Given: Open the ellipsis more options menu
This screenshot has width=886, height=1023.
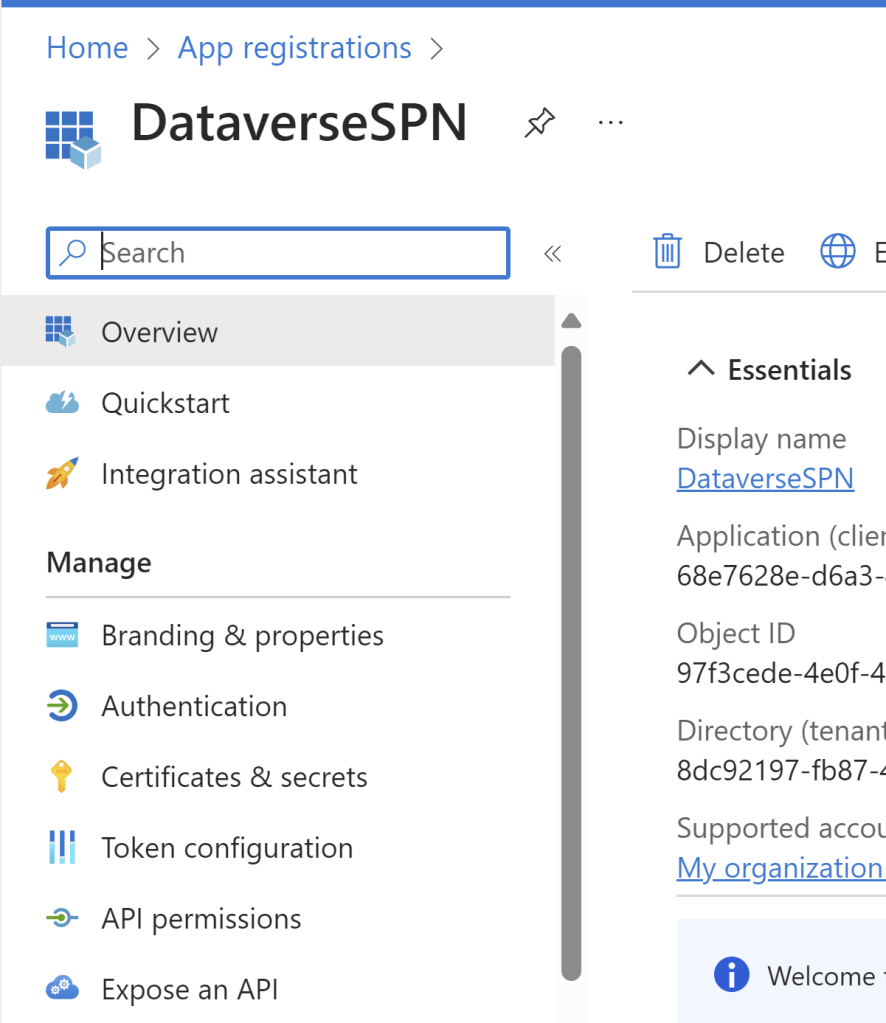Looking at the screenshot, I should pos(610,123).
